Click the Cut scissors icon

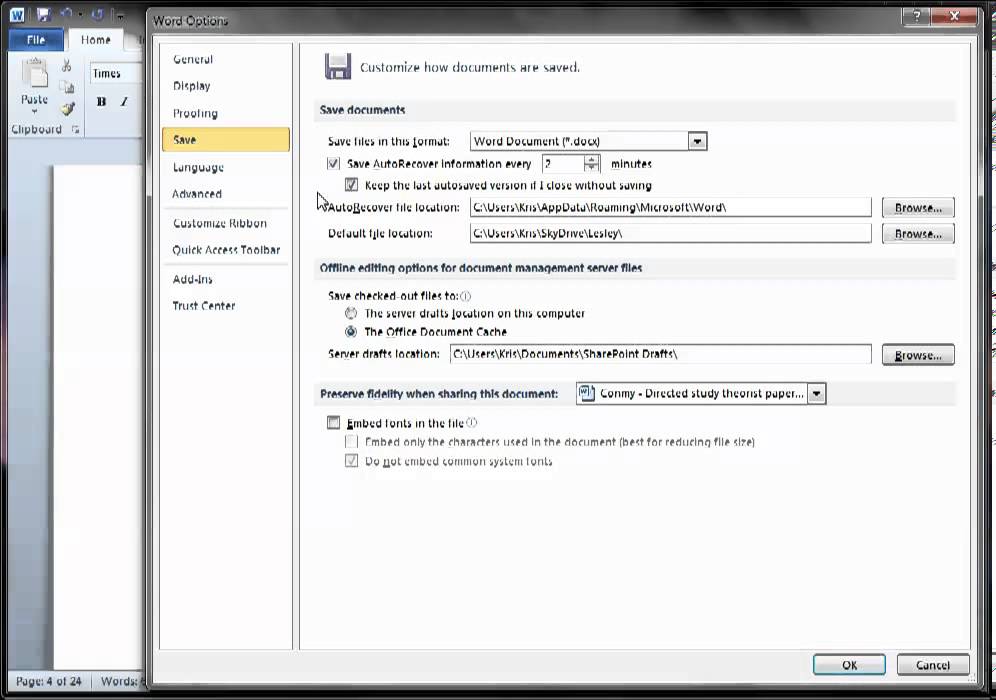click(x=67, y=65)
